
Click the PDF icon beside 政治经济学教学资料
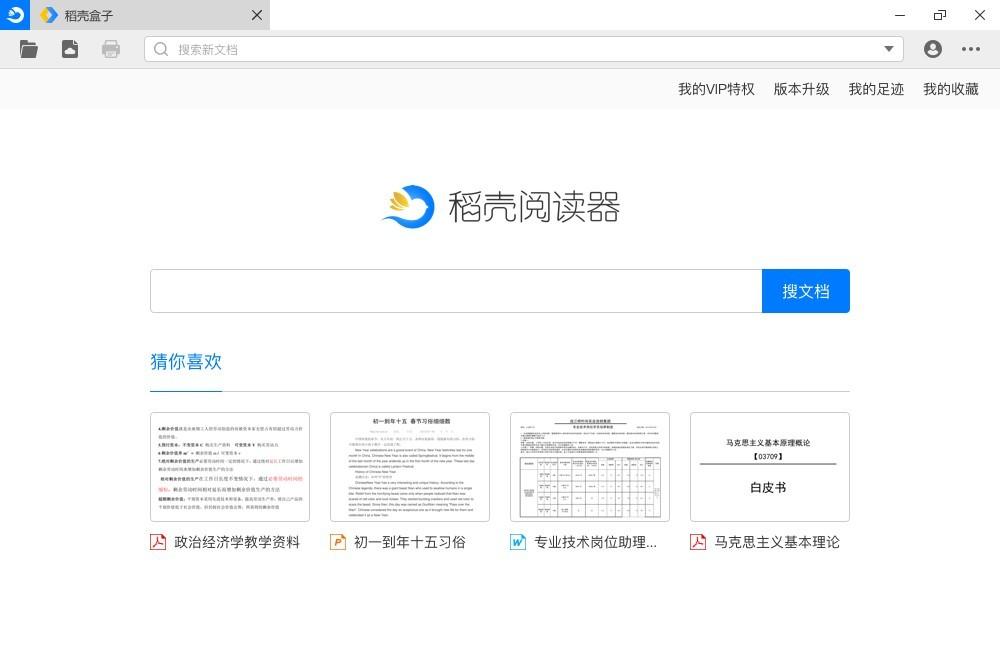click(x=158, y=542)
